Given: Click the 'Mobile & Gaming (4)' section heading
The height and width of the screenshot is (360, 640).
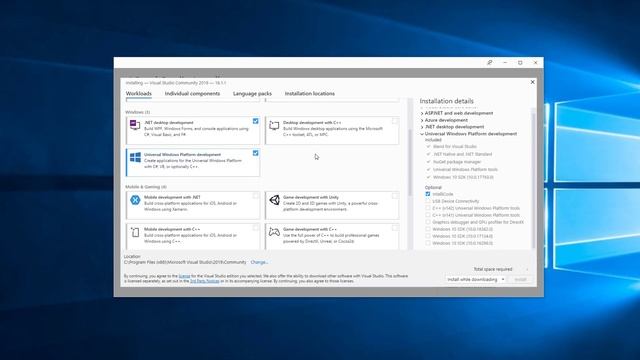Looking at the screenshot, I should tap(146, 187).
